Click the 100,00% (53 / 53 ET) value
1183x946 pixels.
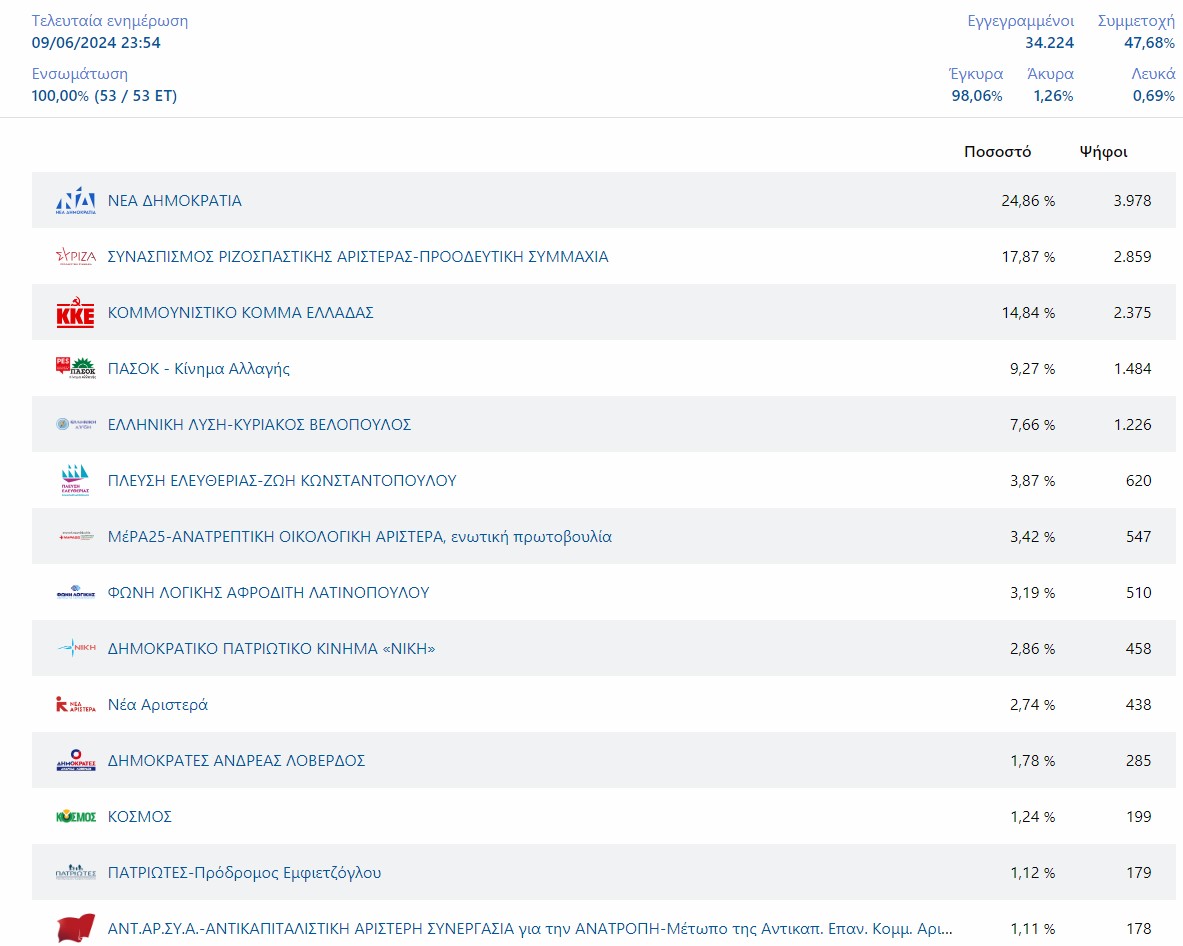pos(104,96)
